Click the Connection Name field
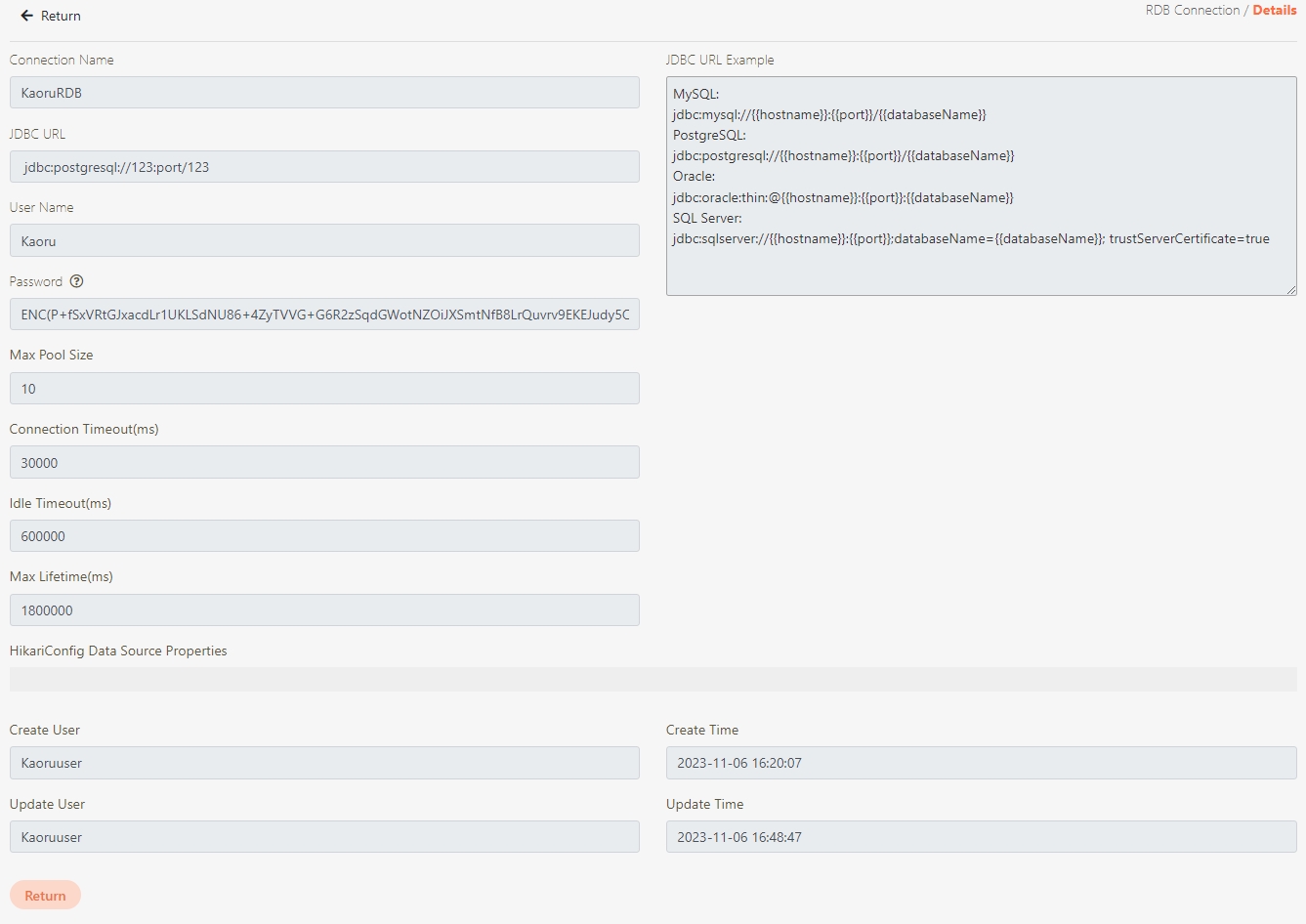This screenshot has height=924, width=1306. click(324, 93)
